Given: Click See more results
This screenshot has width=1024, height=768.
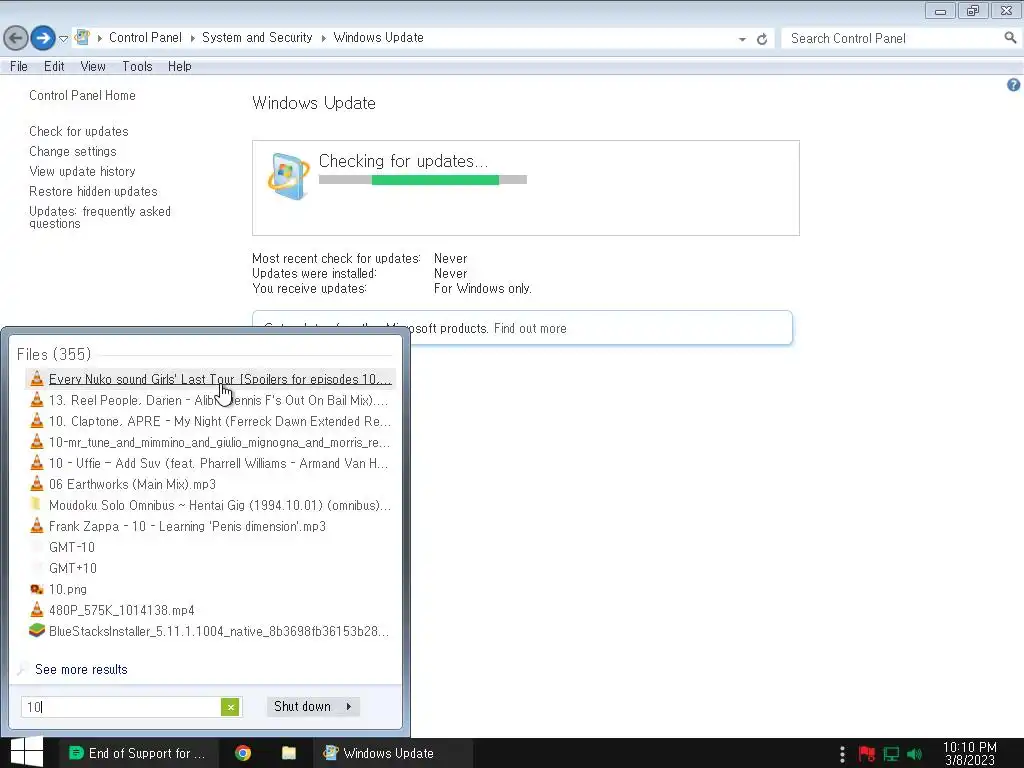Looking at the screenshot, I should click(81, 669).
